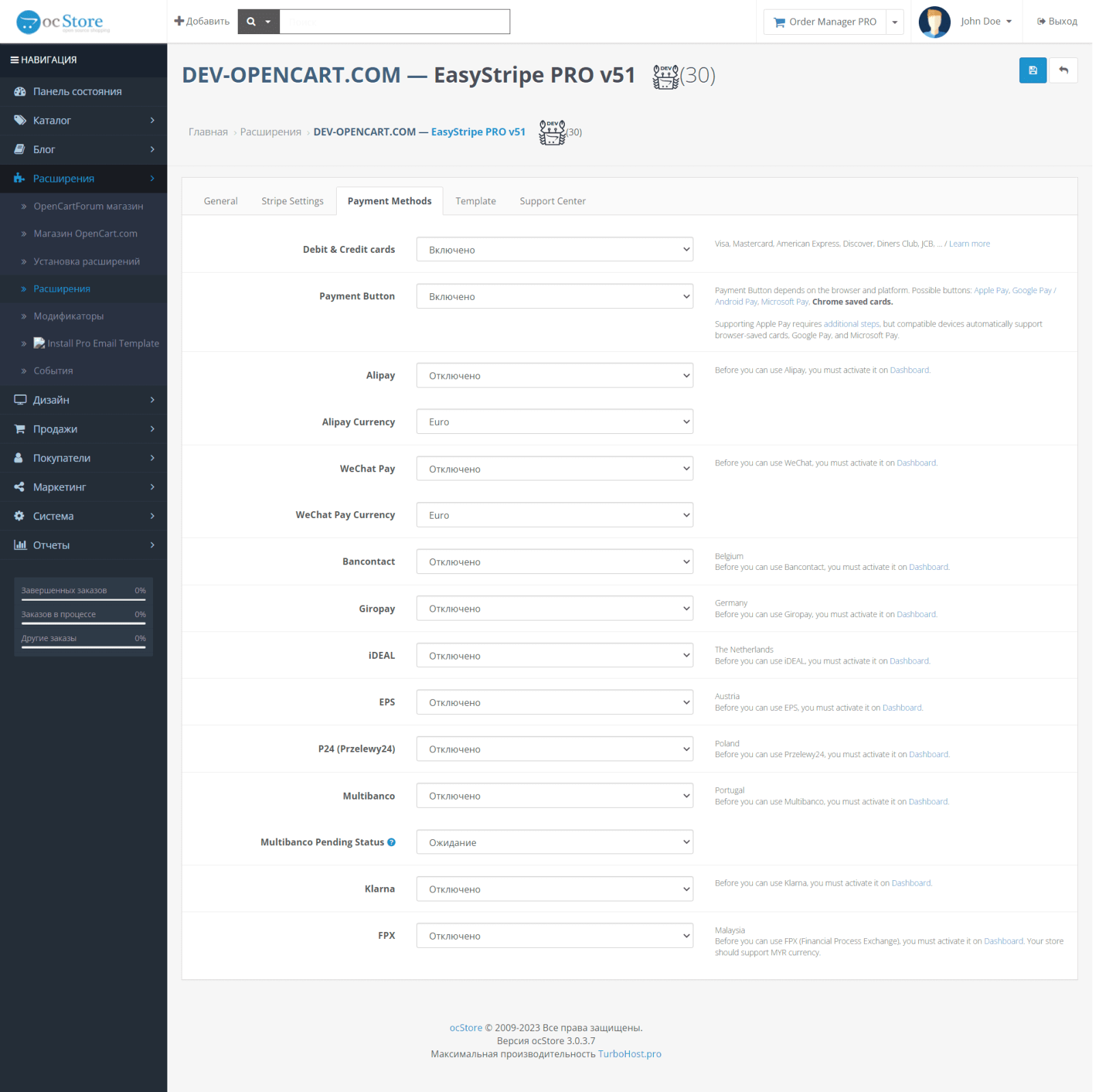Switch to the General tab
This screenshot has height=1092, width=1093.
pos(221,201)
